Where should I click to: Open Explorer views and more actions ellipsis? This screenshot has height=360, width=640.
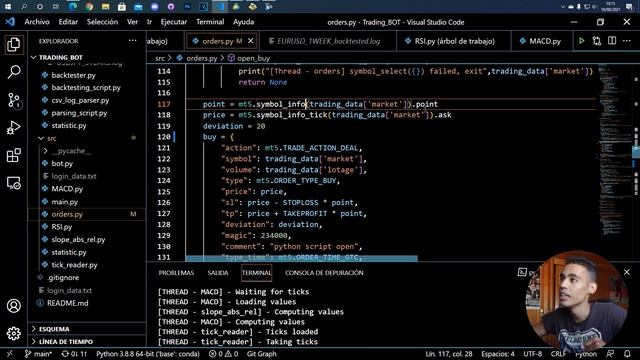click(x=133, y=41)
